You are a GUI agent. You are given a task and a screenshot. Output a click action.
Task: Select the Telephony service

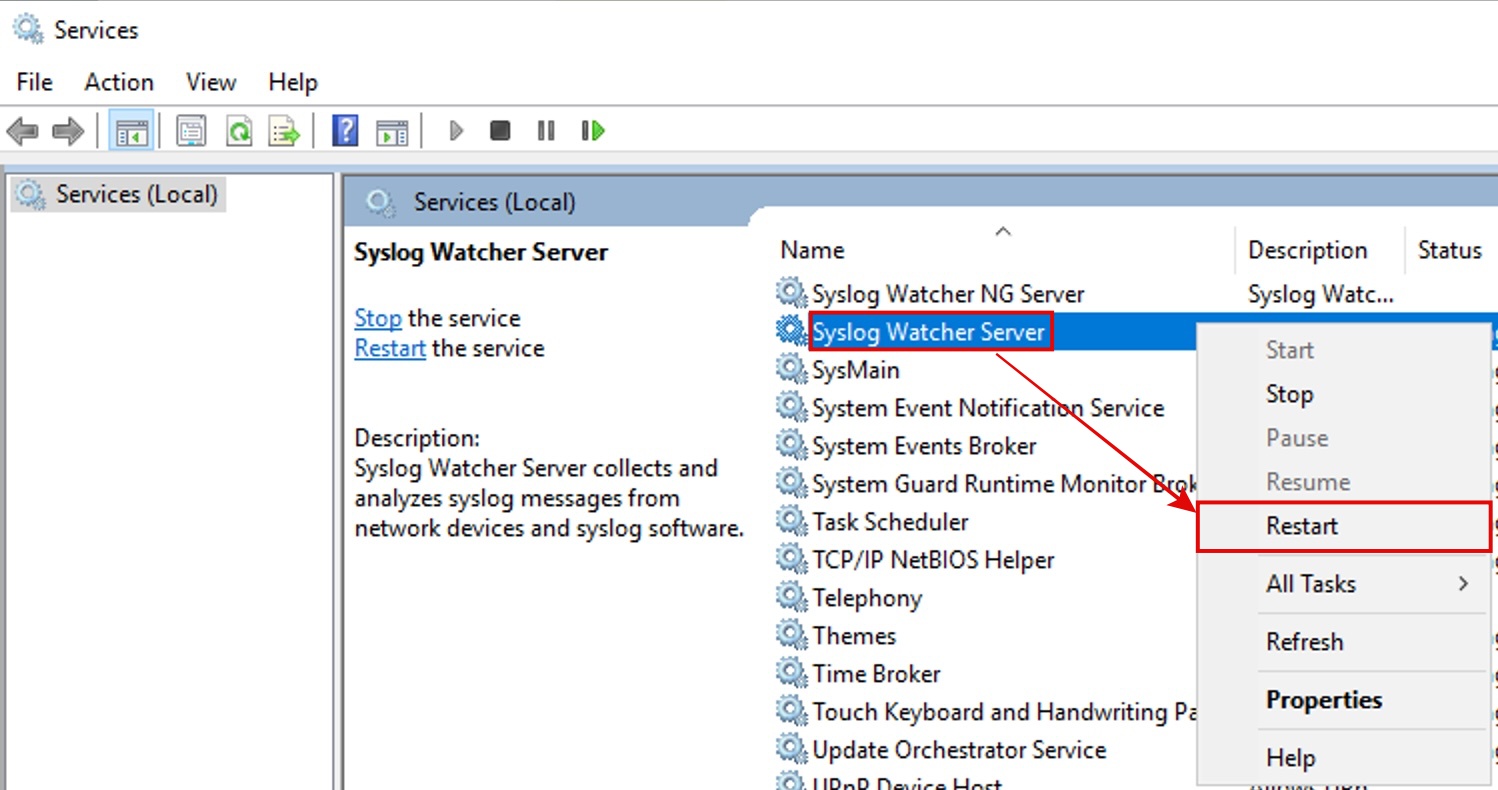click(x=867, y=598)
